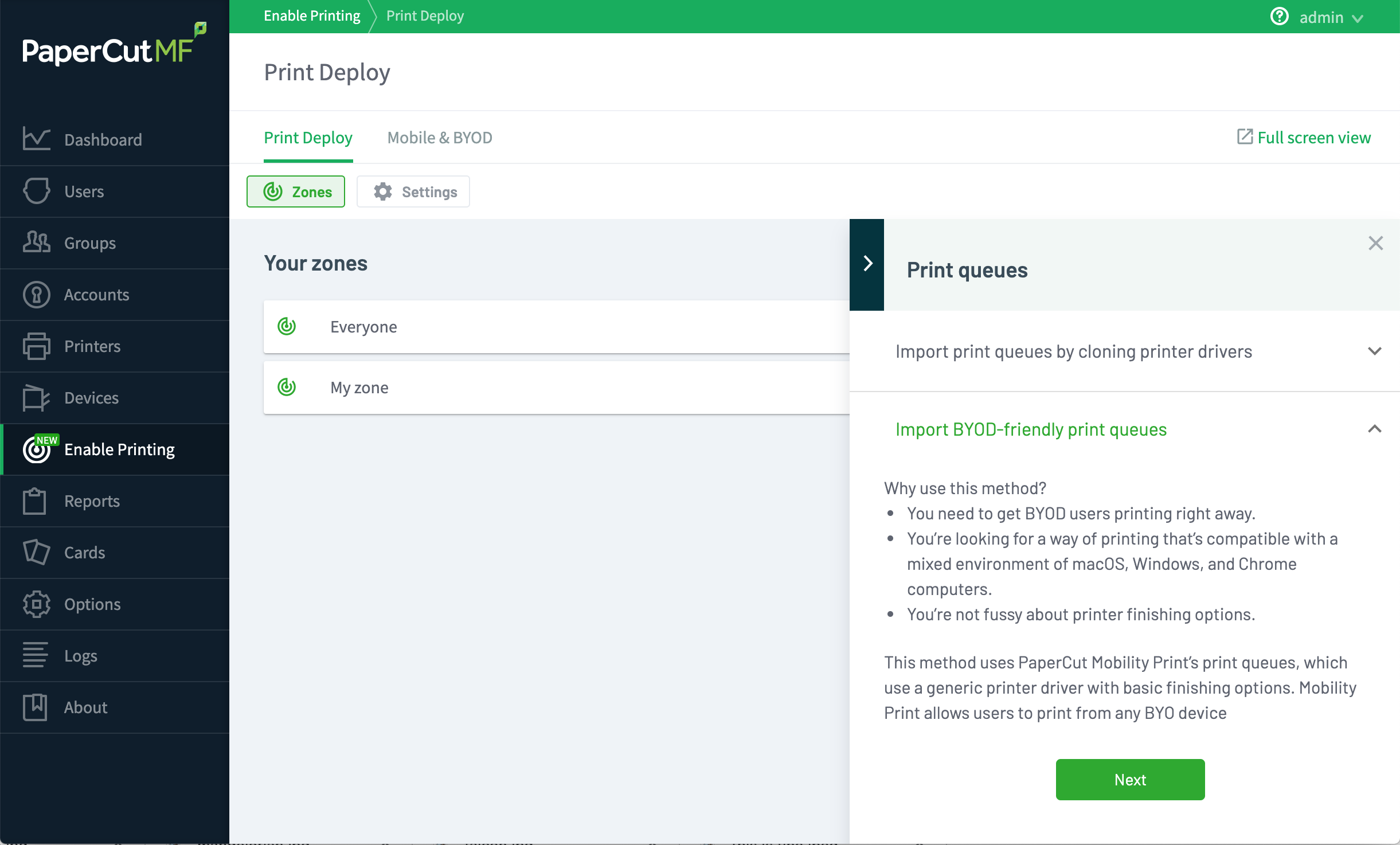Click the Next button
This screenshot has height=845, width=1400.
1130,779
